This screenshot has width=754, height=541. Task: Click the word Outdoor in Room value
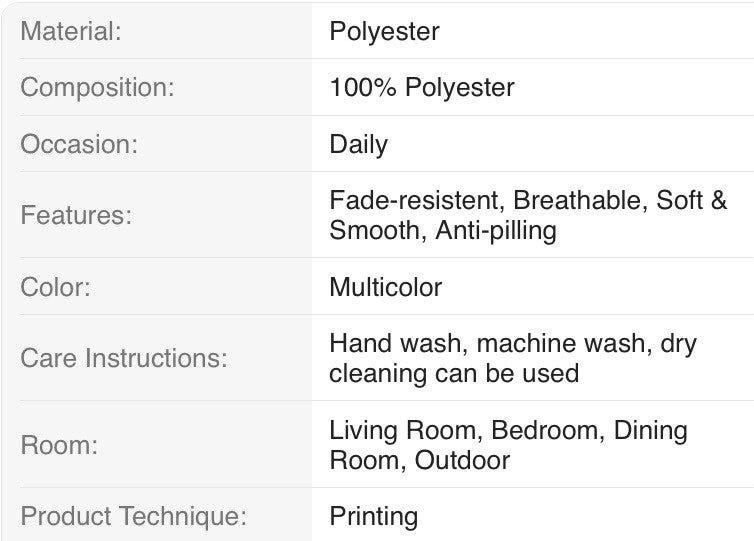(462, 460)
